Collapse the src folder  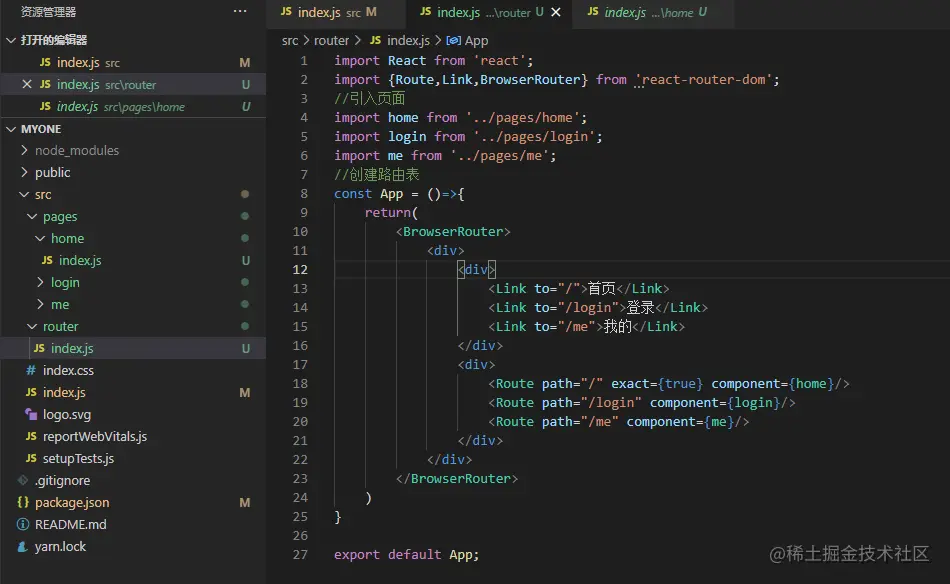point(24,194)
